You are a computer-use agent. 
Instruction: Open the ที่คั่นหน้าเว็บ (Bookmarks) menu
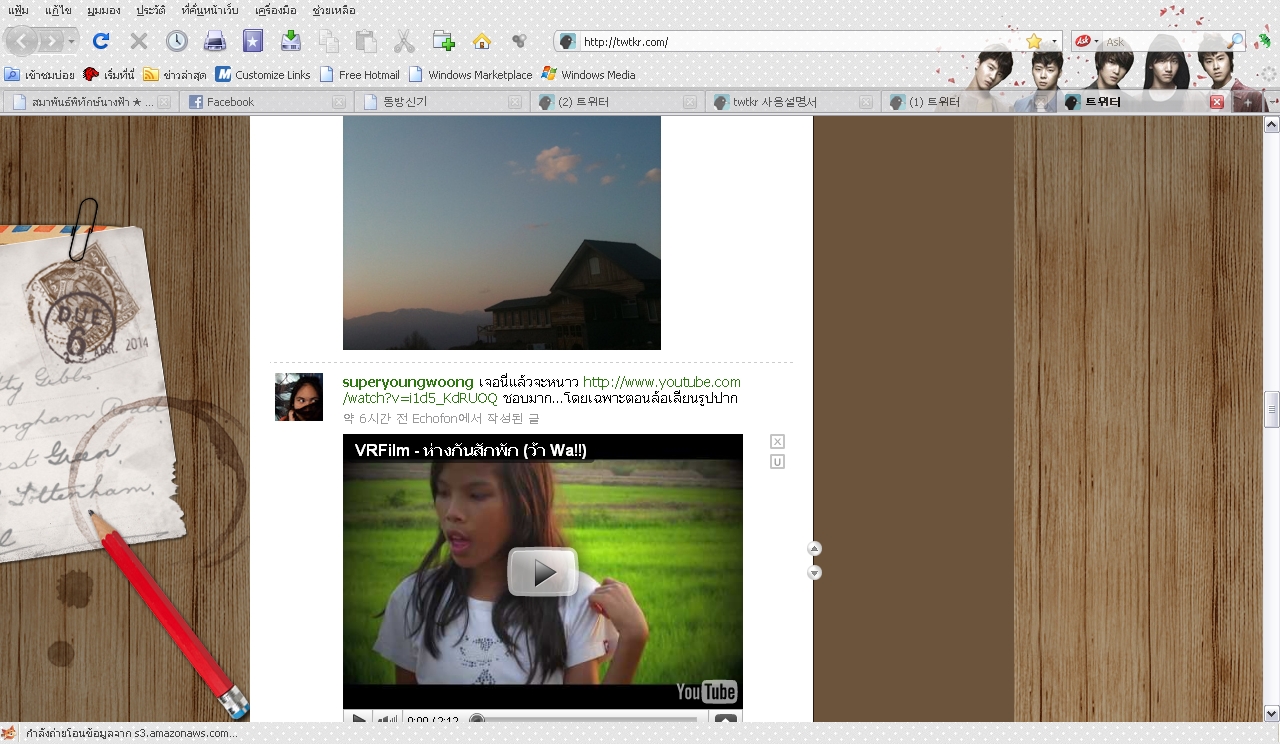[x=211, y=10]
